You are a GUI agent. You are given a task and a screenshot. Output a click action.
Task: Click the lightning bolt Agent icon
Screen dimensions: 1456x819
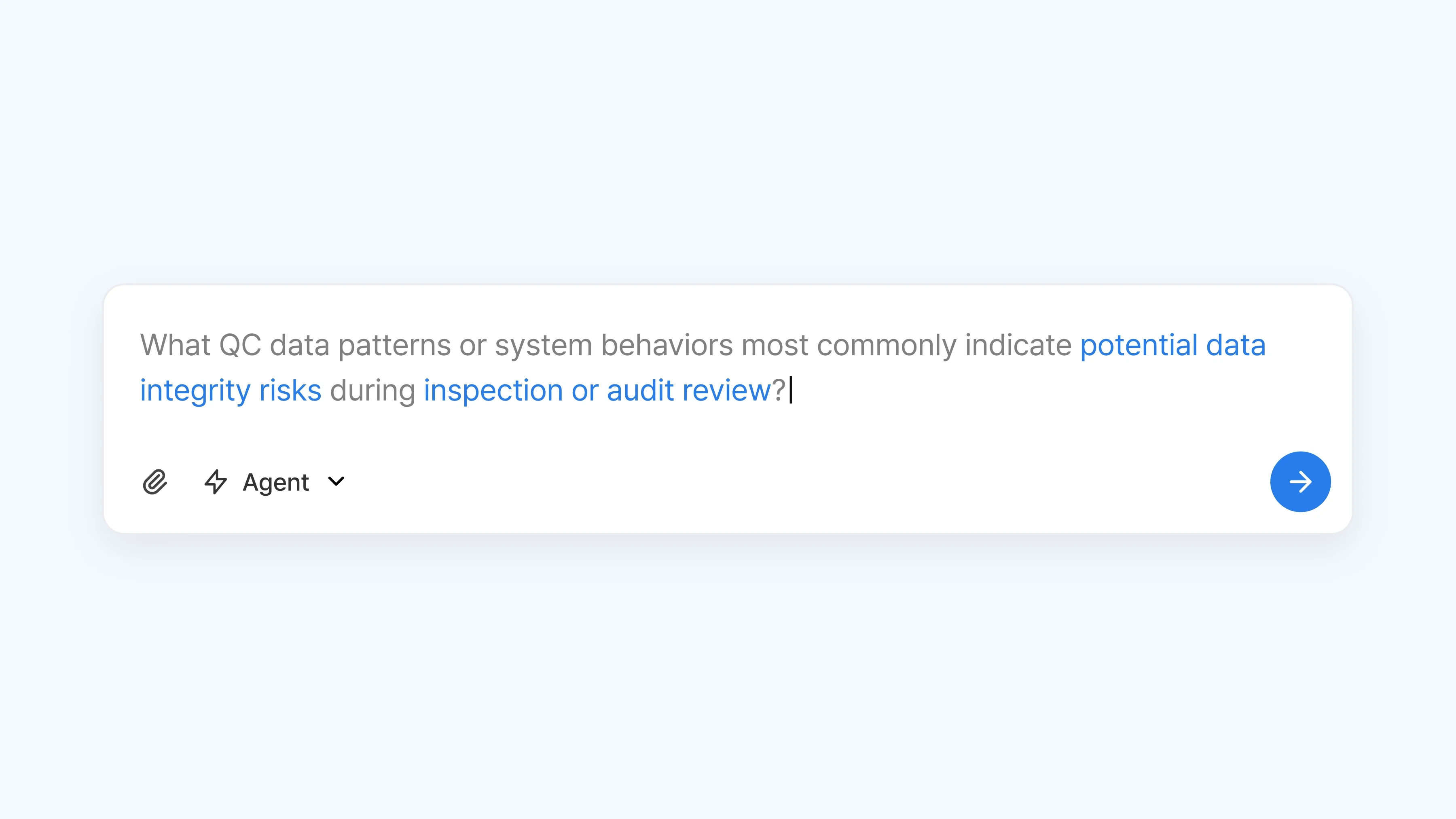215,482
